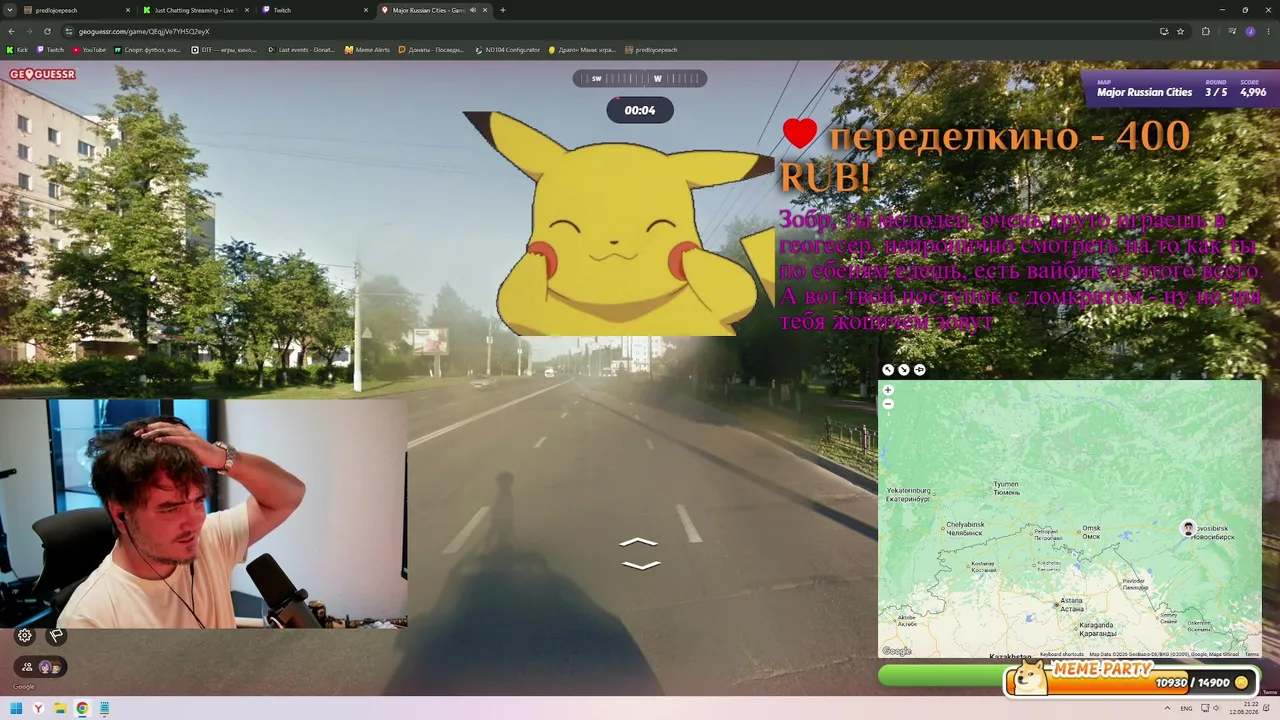1280x720 pixels.
Task: Click Tyumen label on the map
Action: pyautogui.click(x=1006, y=488)
